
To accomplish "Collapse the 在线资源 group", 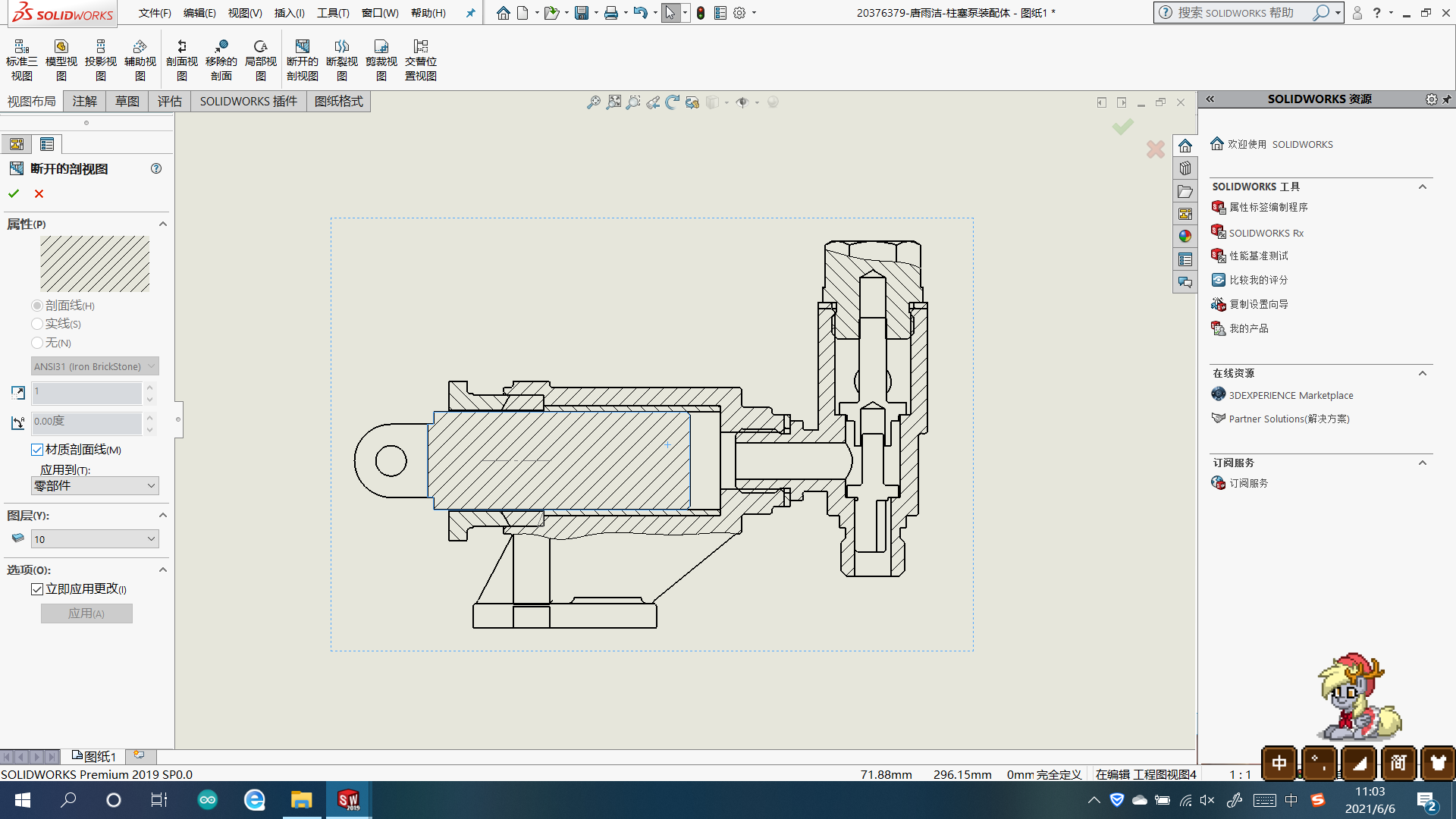I will click(x=1423, y=373).
